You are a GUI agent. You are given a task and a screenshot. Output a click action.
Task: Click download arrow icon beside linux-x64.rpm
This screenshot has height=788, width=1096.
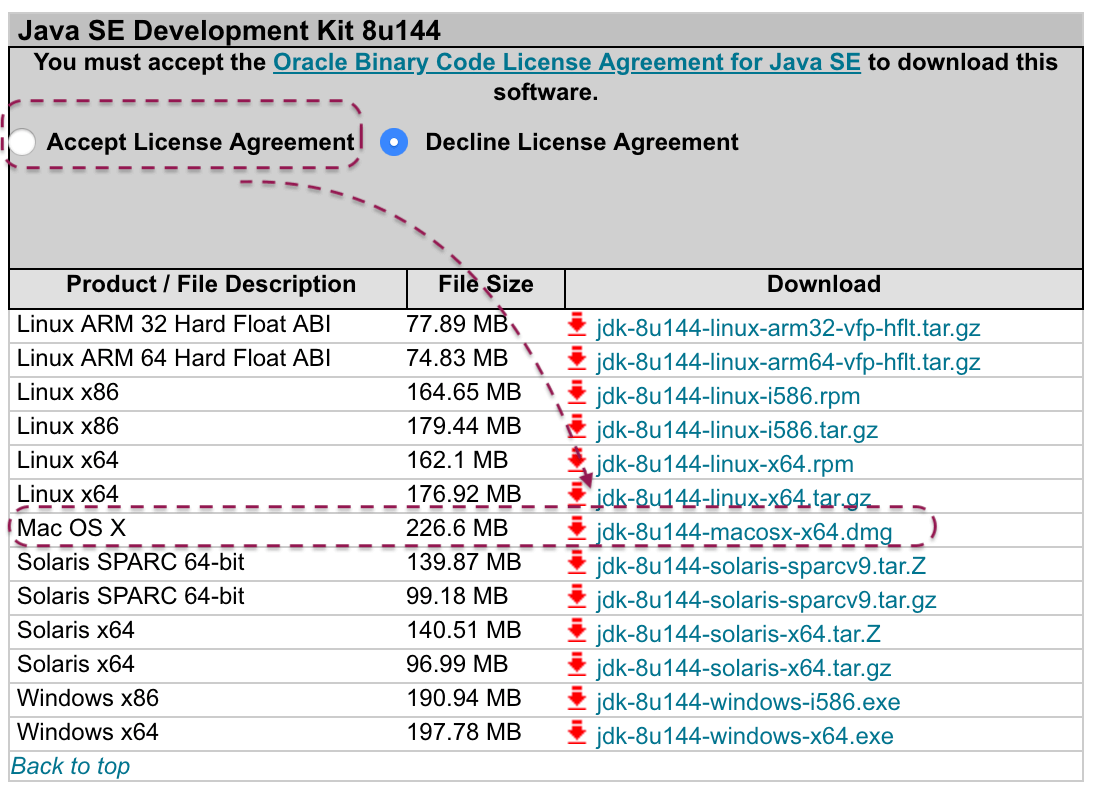pyautogui.click(x=577, y=461)
